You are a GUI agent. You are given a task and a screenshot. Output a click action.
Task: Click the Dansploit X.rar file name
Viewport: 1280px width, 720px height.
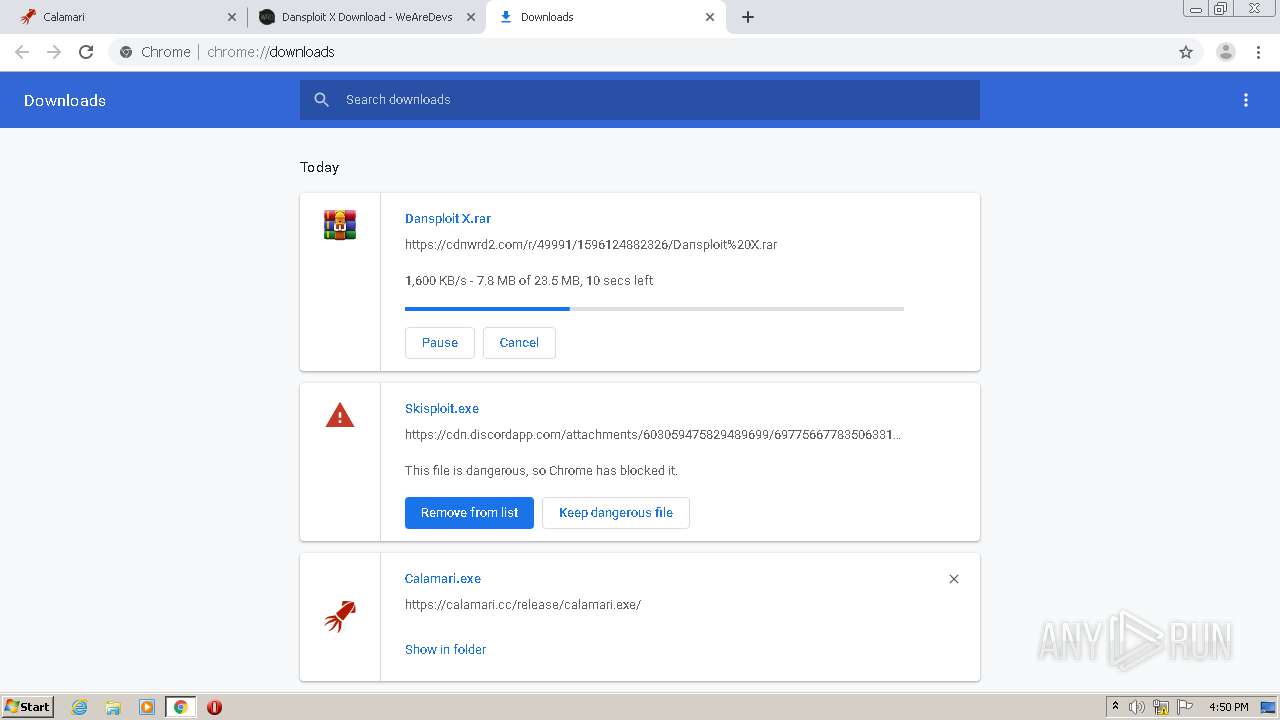448,218
